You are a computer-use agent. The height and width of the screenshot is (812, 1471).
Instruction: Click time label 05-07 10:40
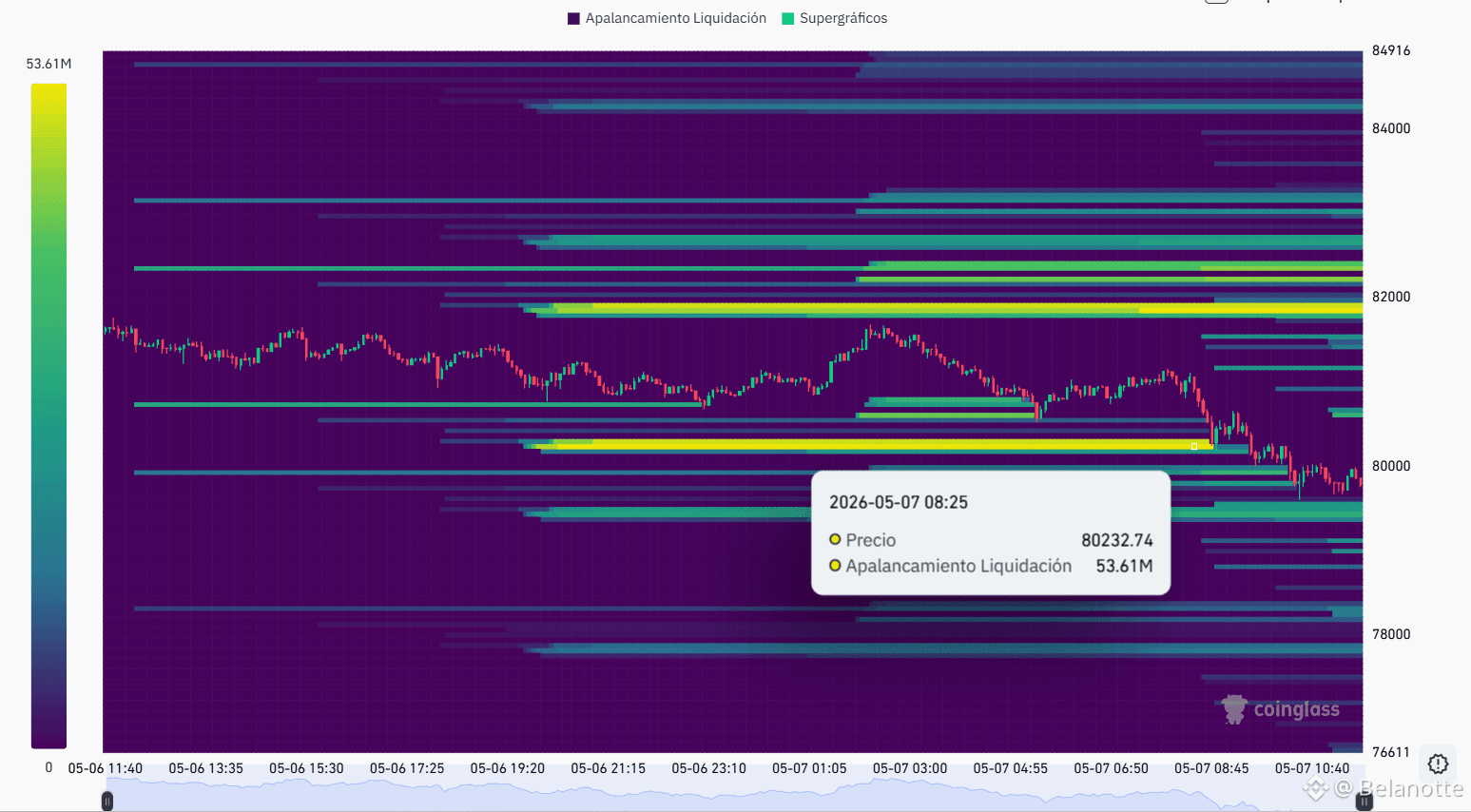1312,768
